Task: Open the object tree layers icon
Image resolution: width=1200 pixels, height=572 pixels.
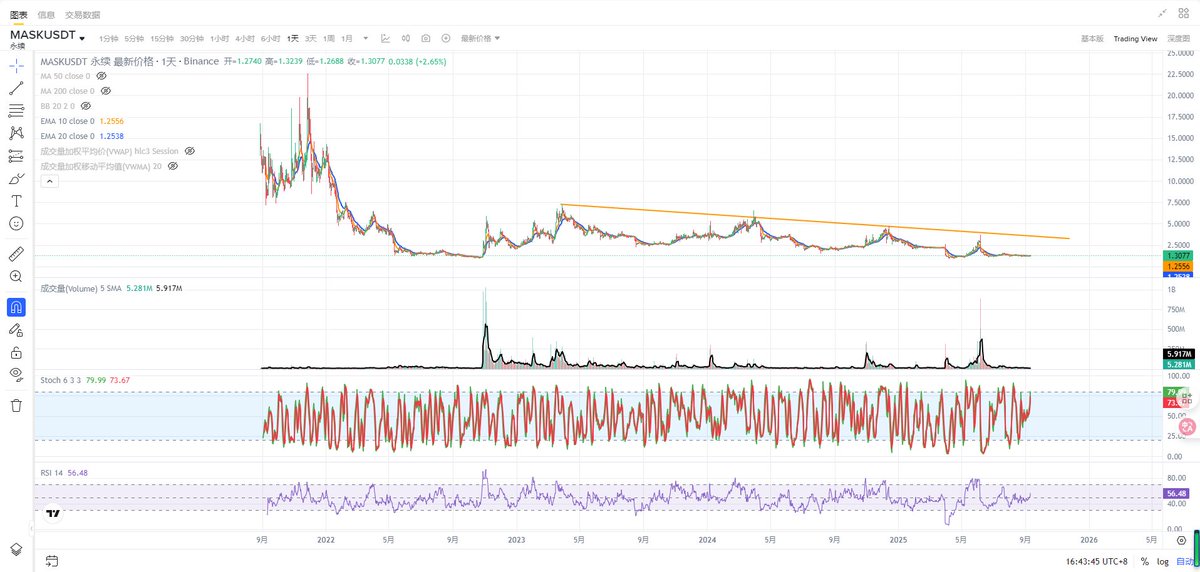Action: (16, 549)
